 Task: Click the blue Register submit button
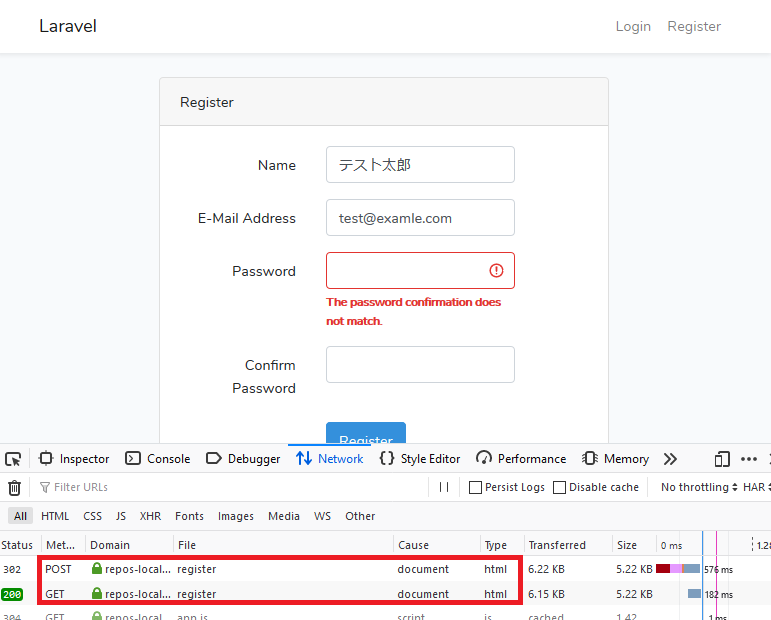click(366, 436)
